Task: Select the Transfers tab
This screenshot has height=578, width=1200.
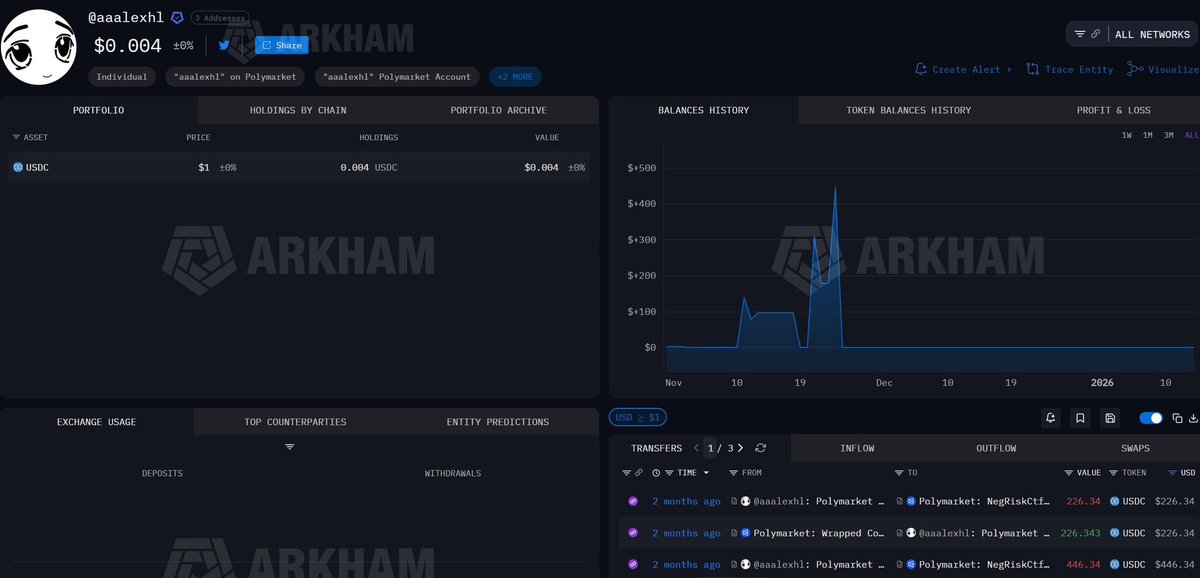Action: tap(656, 448)
